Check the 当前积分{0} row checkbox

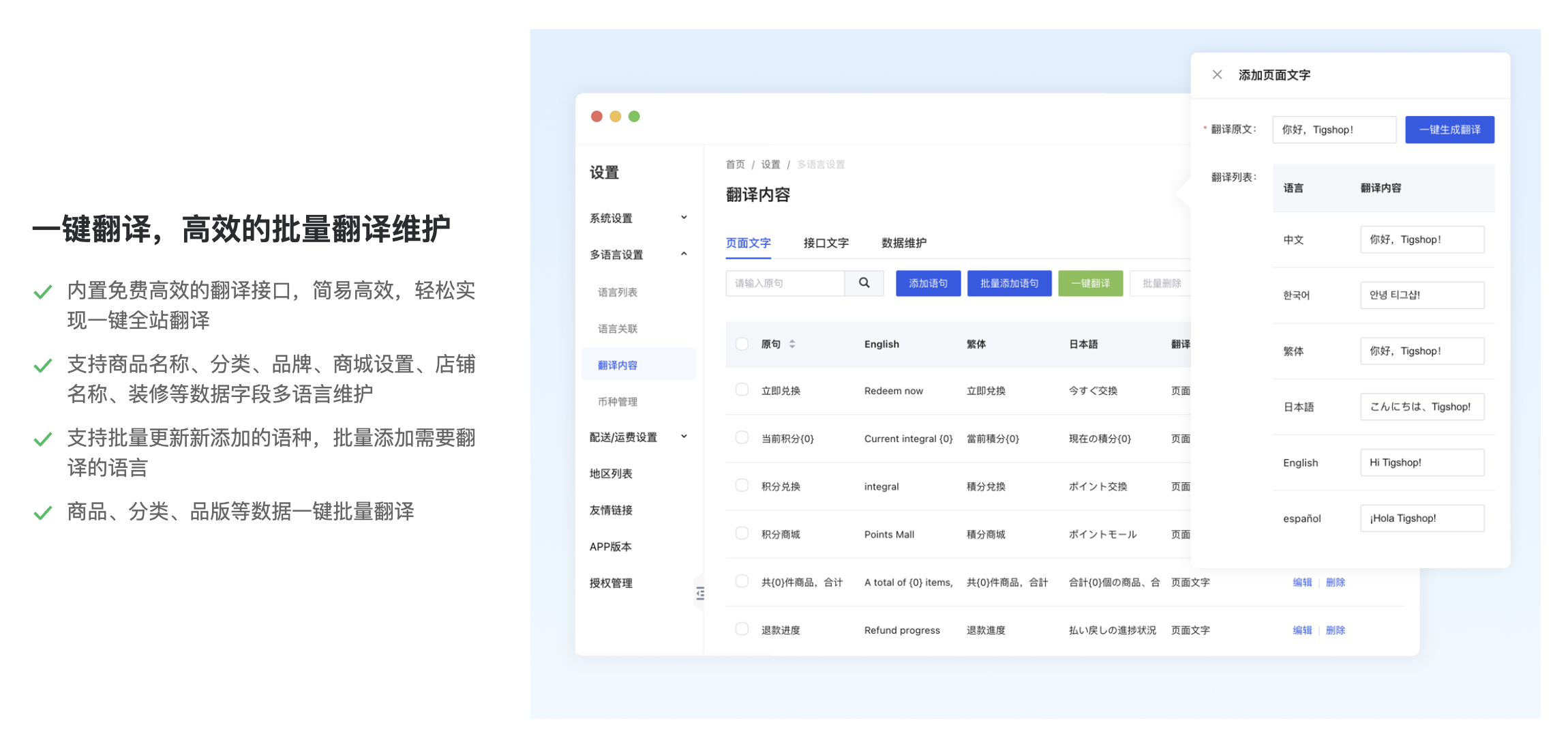point(742,438)
